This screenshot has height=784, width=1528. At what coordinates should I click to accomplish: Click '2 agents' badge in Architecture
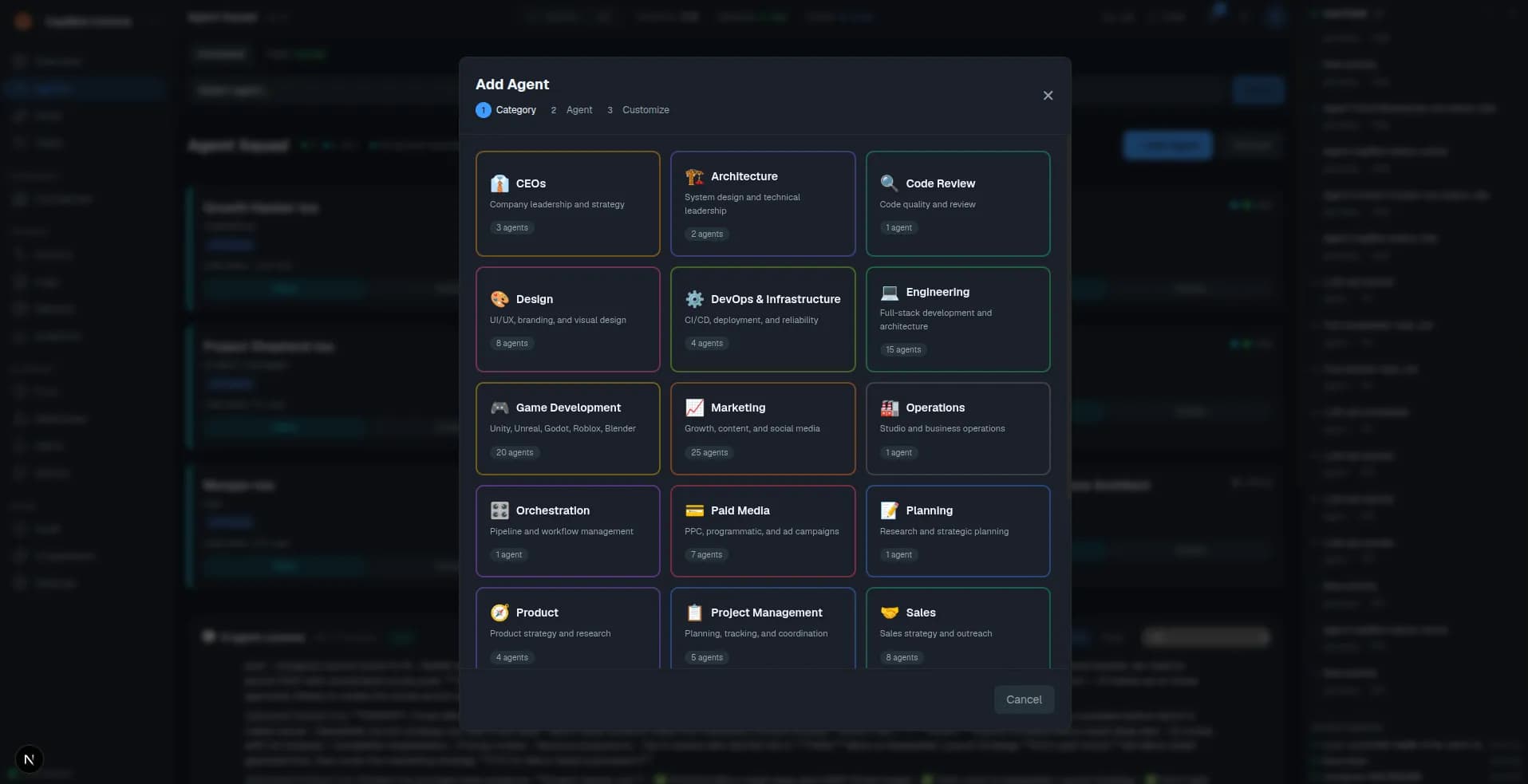coord(707,234)
